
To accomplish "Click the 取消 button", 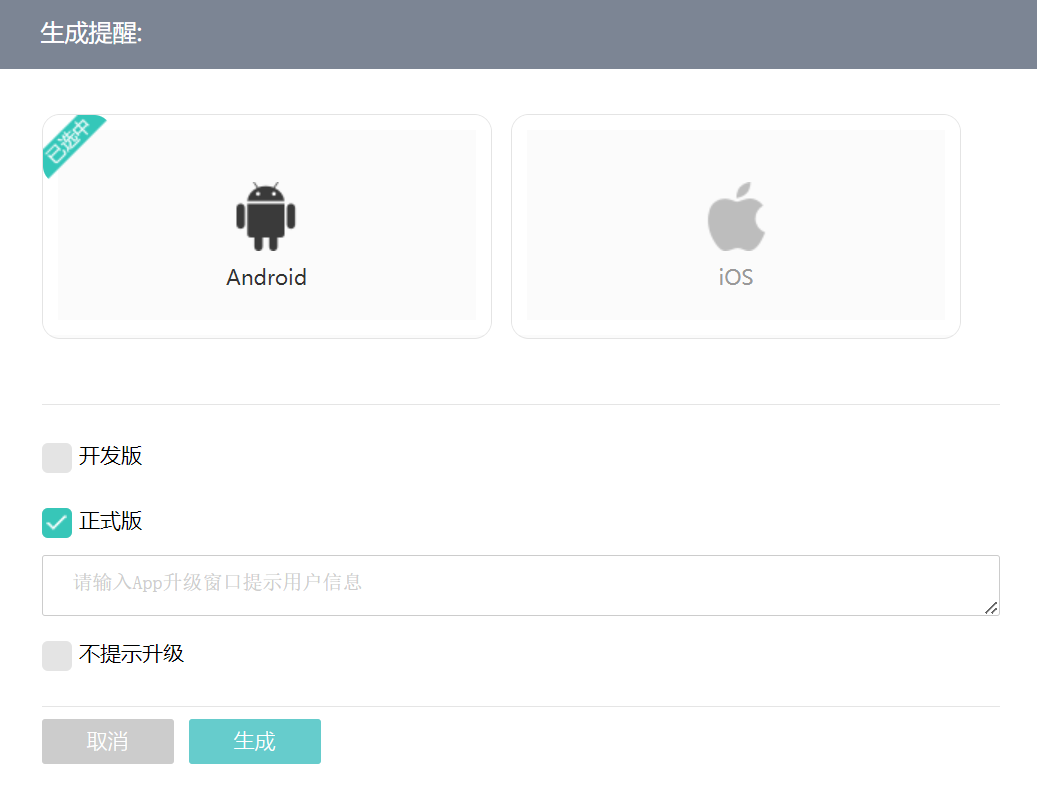I will [x=108, y=741].
